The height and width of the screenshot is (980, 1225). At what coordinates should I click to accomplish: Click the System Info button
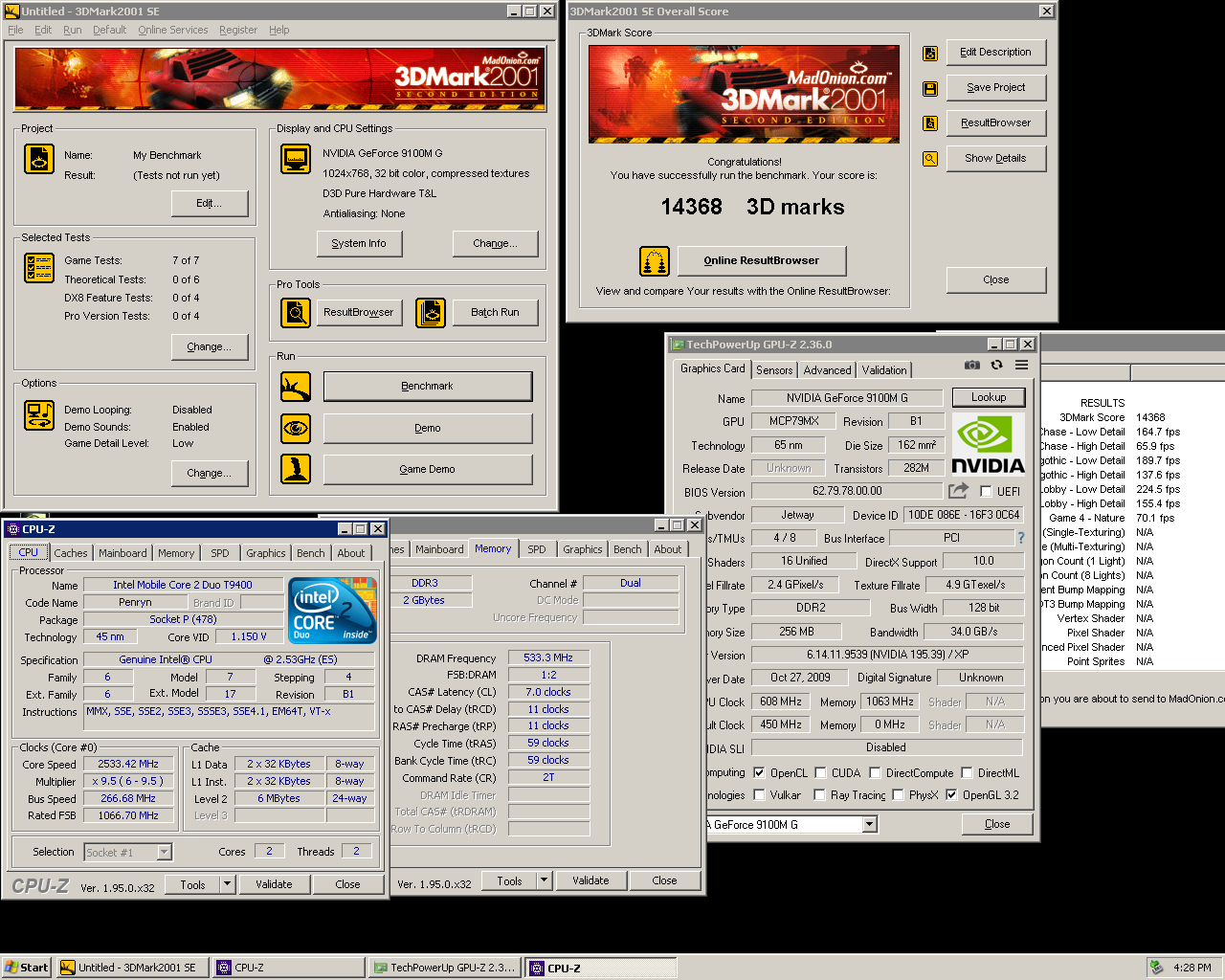(359, 243)
